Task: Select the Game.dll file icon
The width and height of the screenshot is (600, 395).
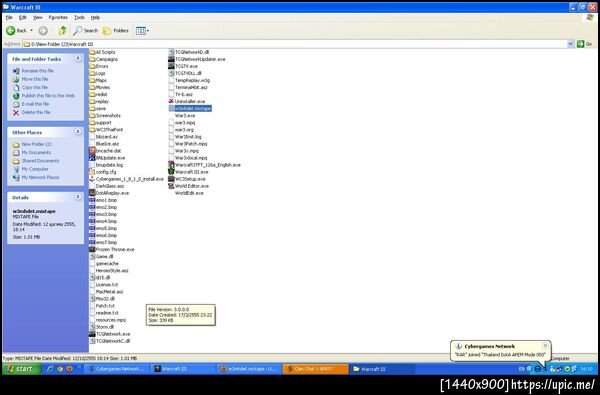Action: pos(92,256)
